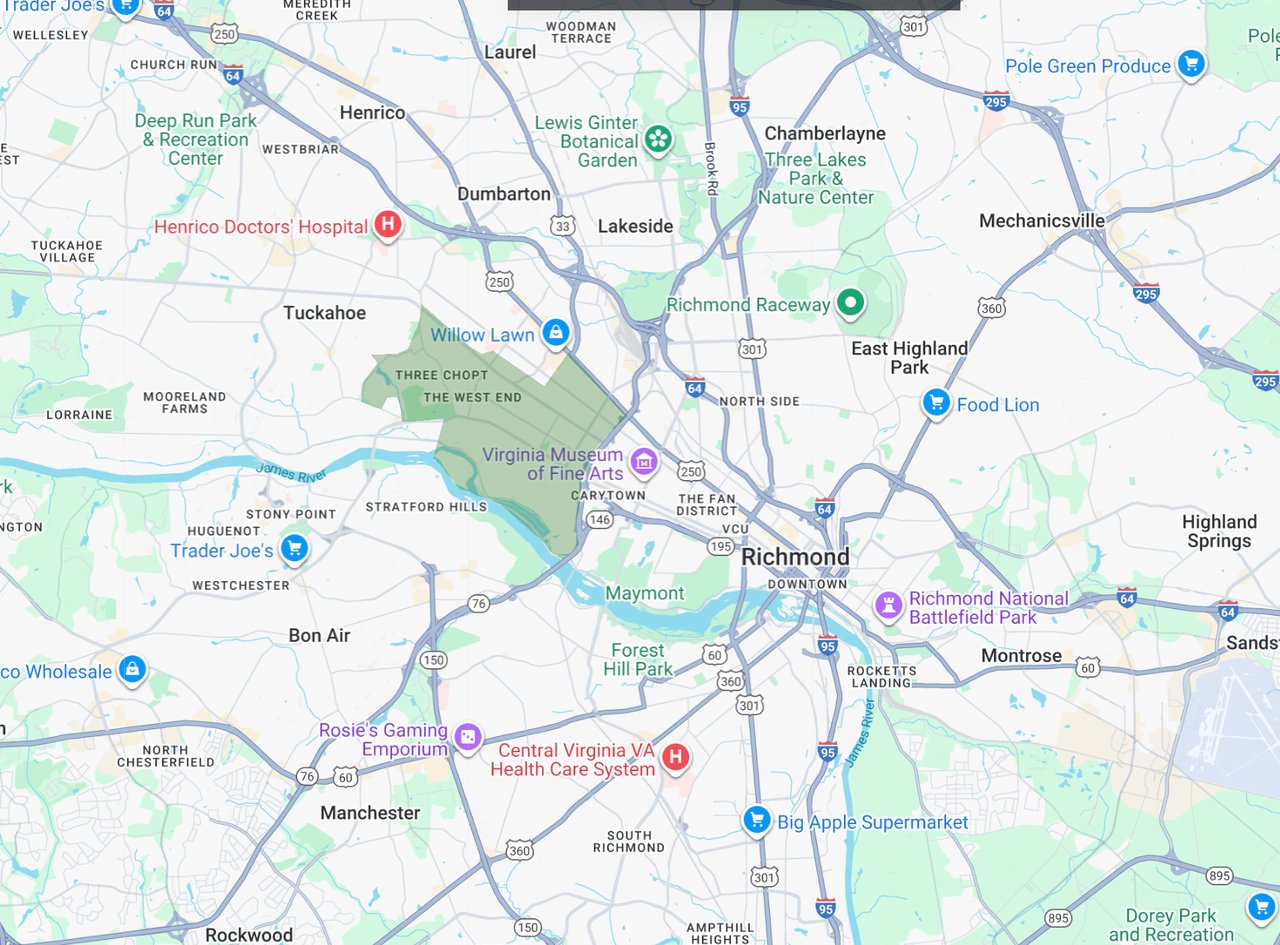Select the Willow Lawn shopping bag pin
This screenshot has width=1280, height=945.
pos(555,333)
